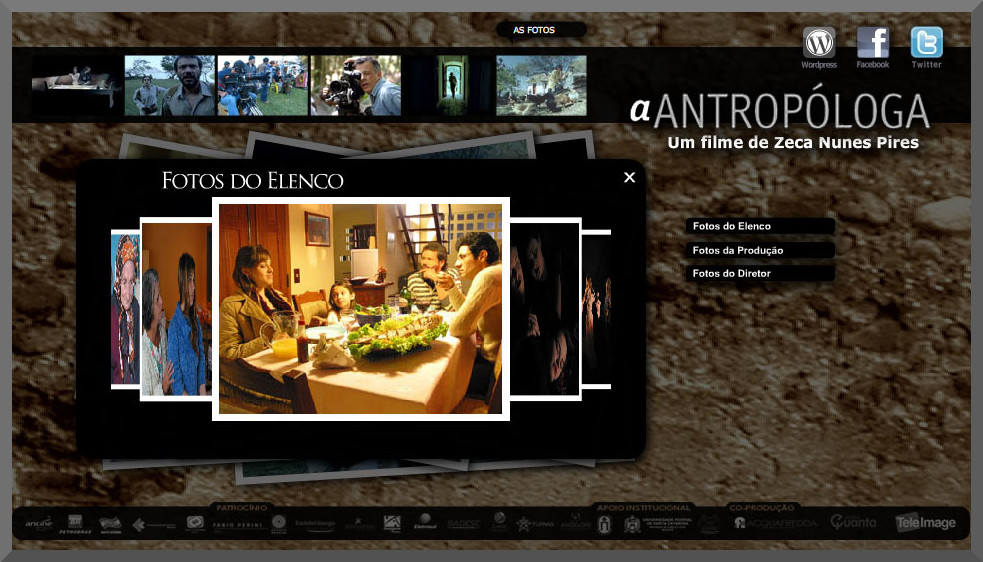This screenshot has width=983, height=562.
Task: Click the AS FOTOS tab label
Action: tap(534, 30)
